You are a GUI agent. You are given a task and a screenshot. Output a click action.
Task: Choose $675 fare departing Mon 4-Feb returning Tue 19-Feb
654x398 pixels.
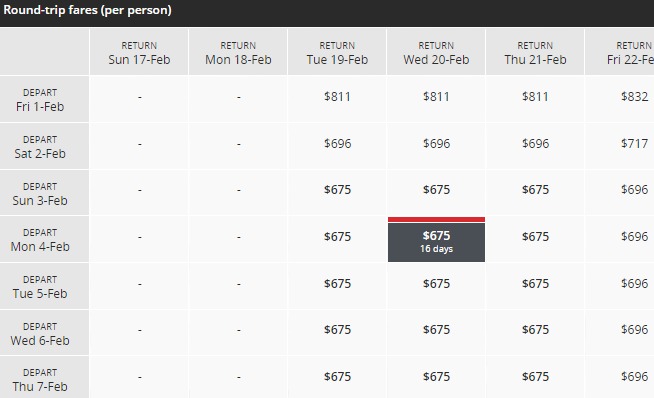337,239
